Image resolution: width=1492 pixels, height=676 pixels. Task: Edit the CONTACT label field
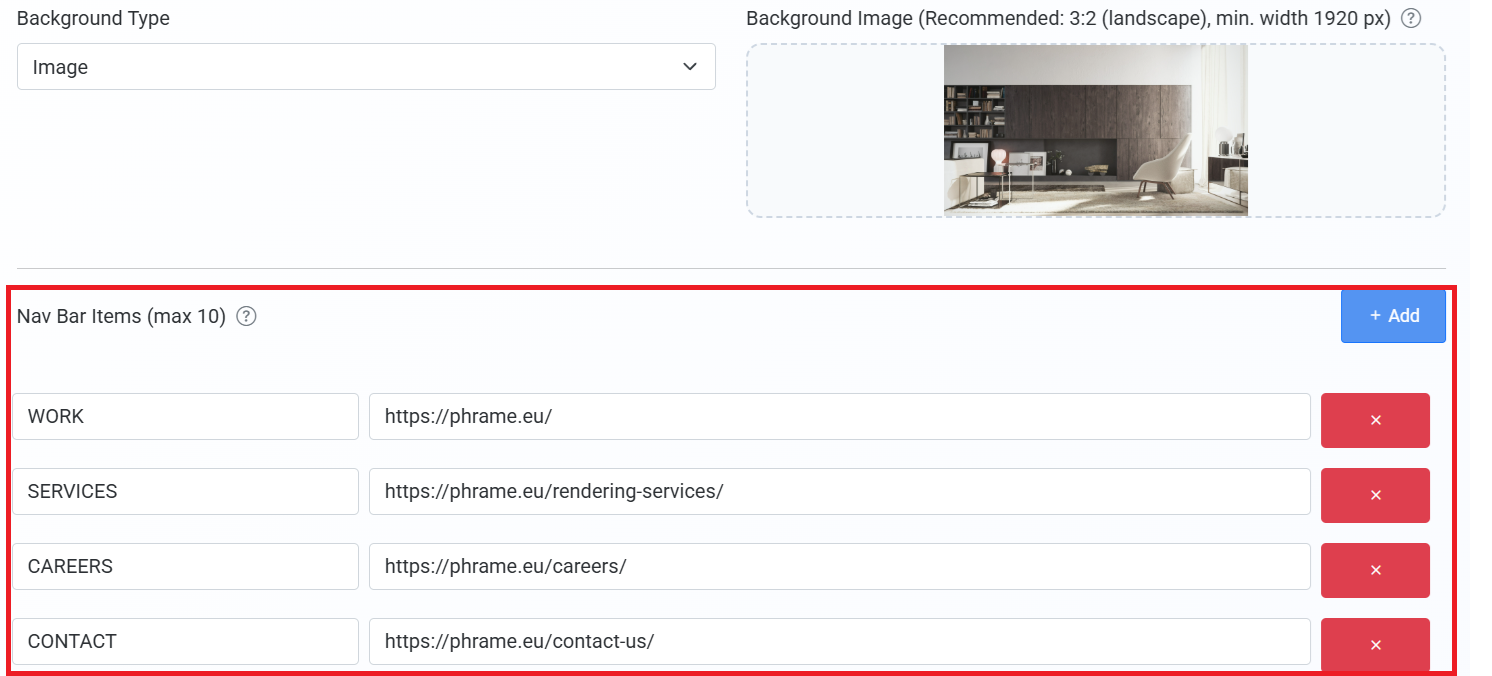click(x=185, y=641)
